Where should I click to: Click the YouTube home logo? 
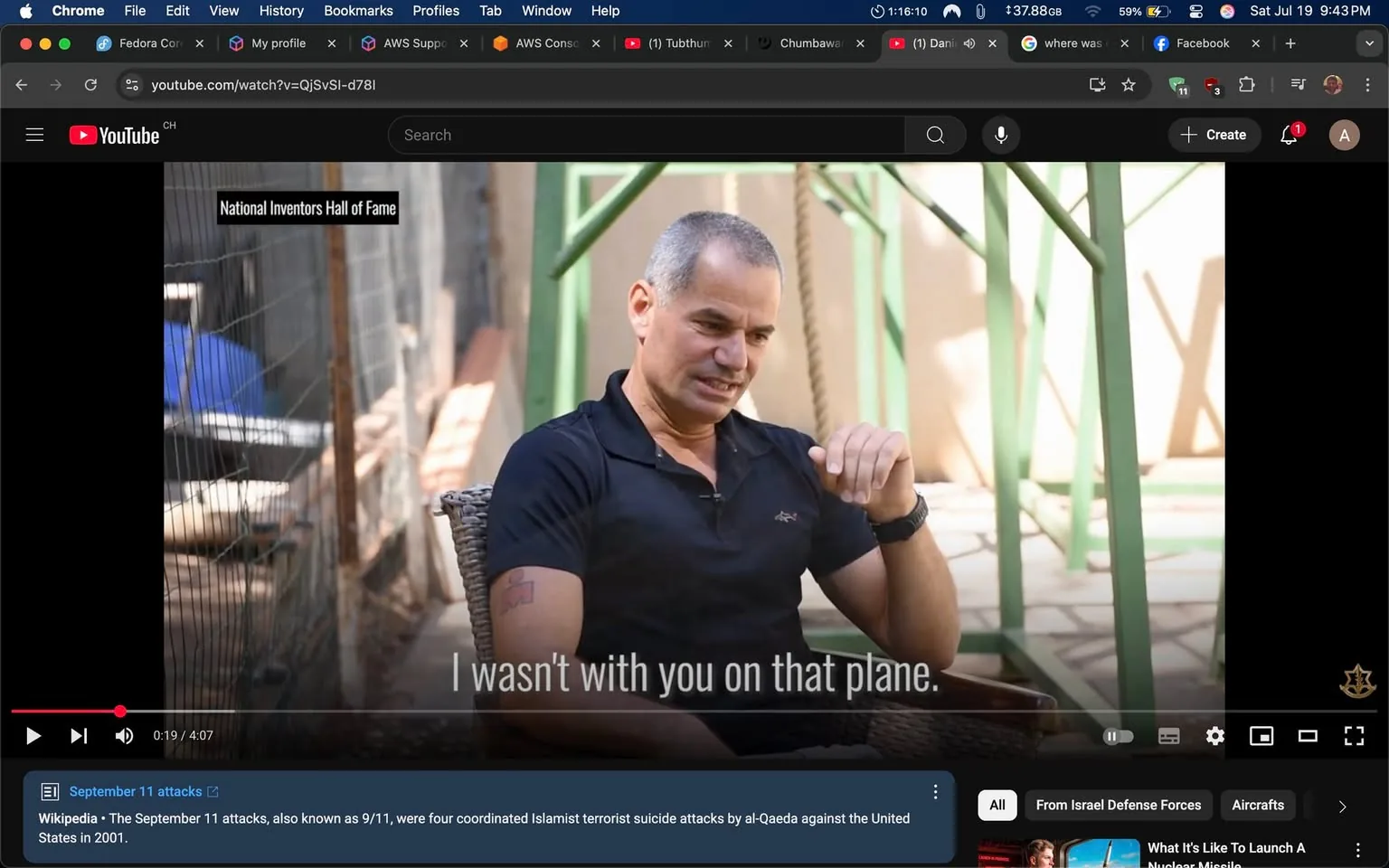[x=114, y=134]
